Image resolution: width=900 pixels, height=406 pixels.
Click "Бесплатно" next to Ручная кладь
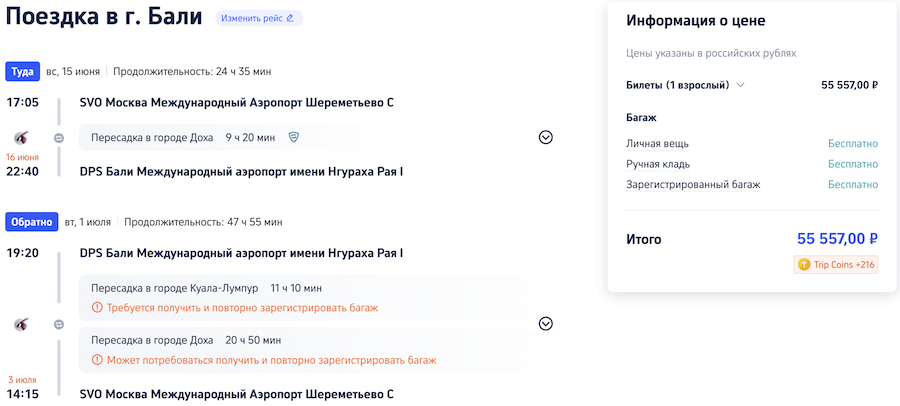(852, 164)
